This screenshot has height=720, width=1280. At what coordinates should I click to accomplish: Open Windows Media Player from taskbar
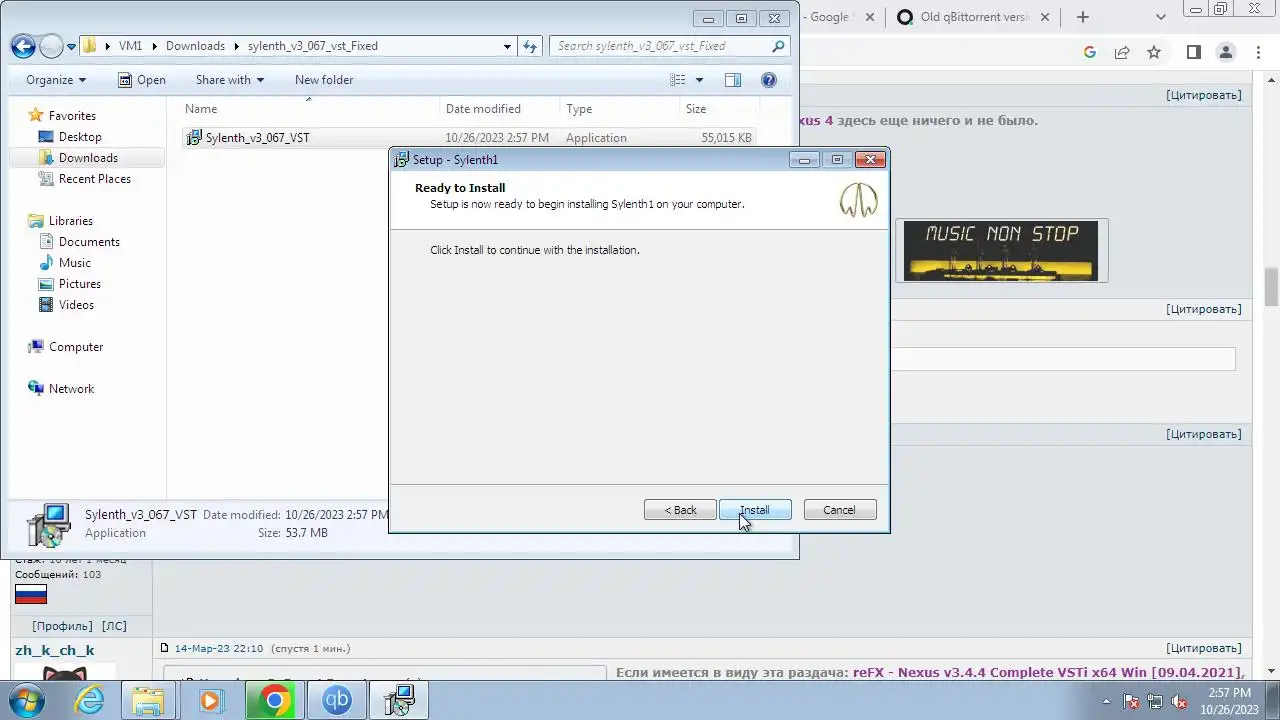[x=210, y=700]
